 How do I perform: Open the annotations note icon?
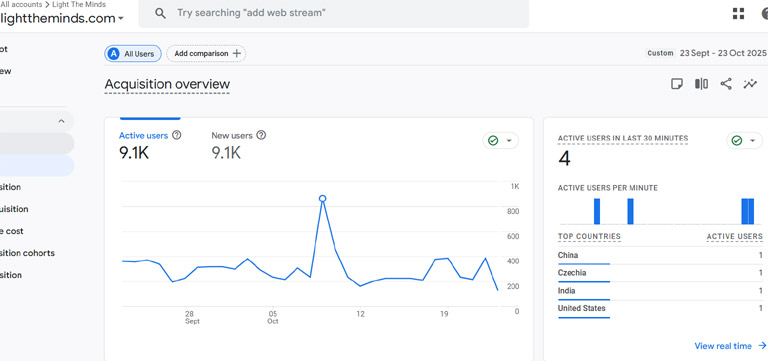pyautogui.click(x=676, y=84)
